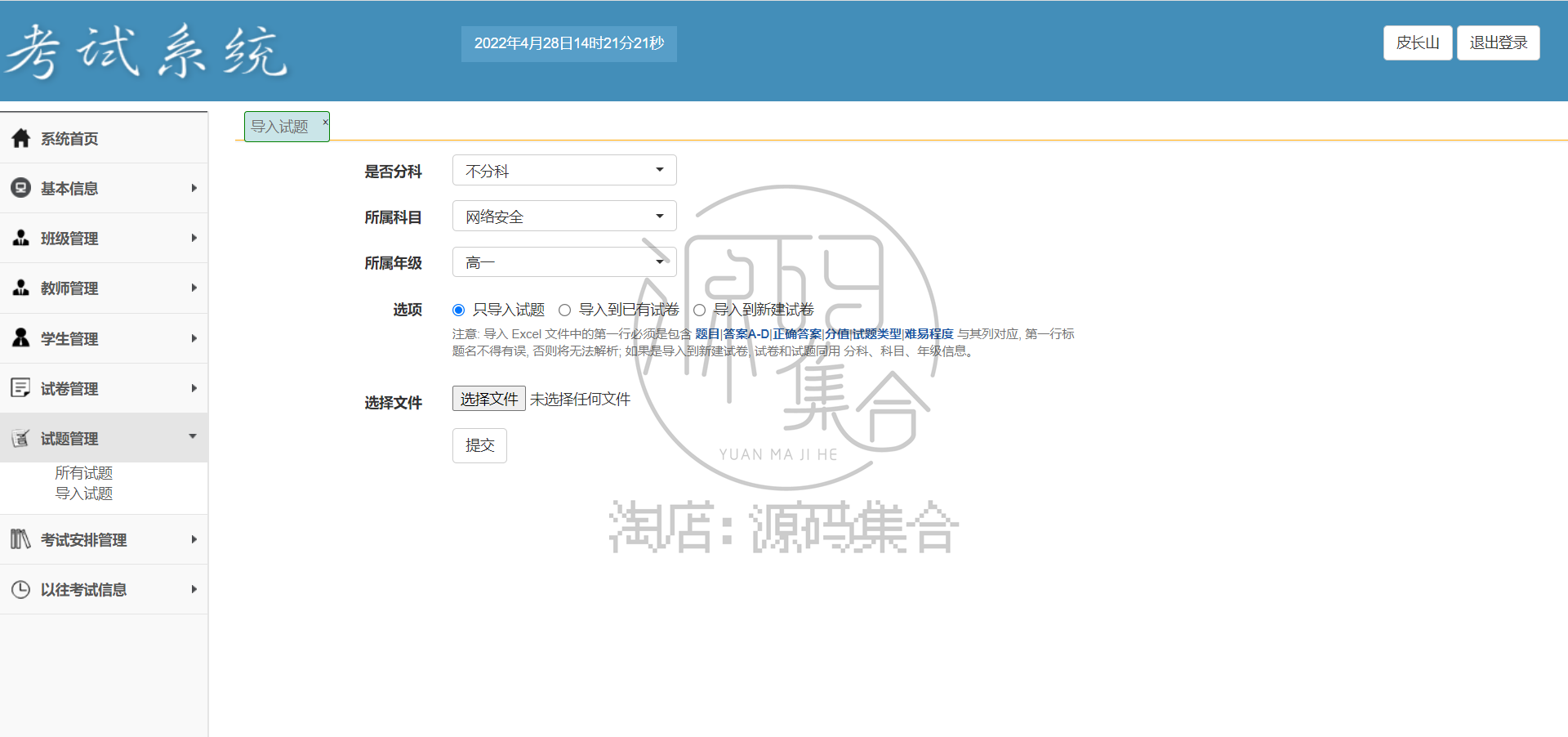Close the 导入试题 tab
This screenshot has width=1568, height=737.
325,122
